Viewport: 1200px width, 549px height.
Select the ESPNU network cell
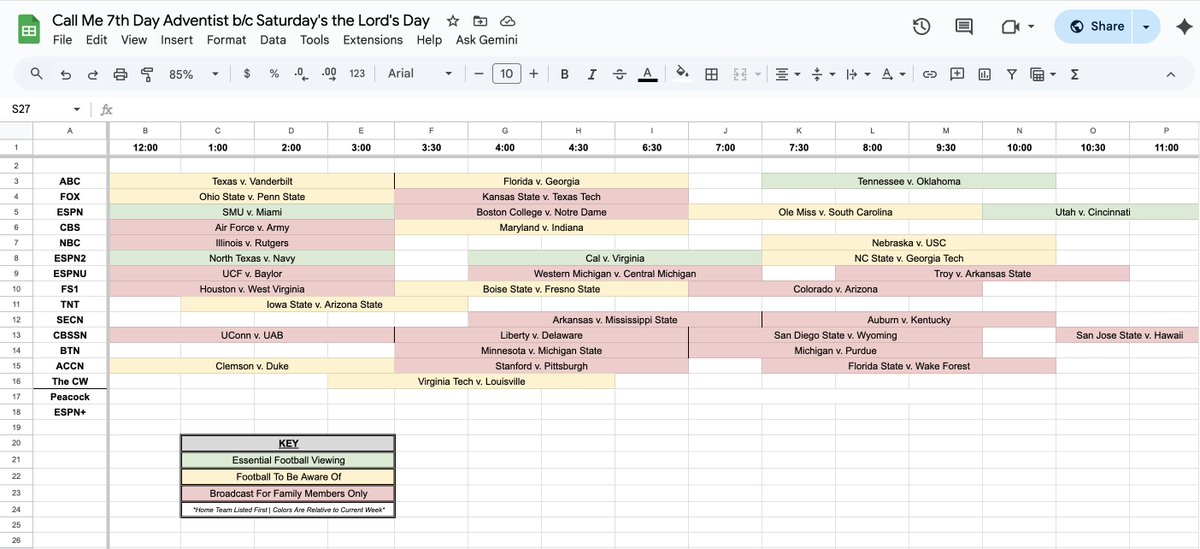click(70, 273)
